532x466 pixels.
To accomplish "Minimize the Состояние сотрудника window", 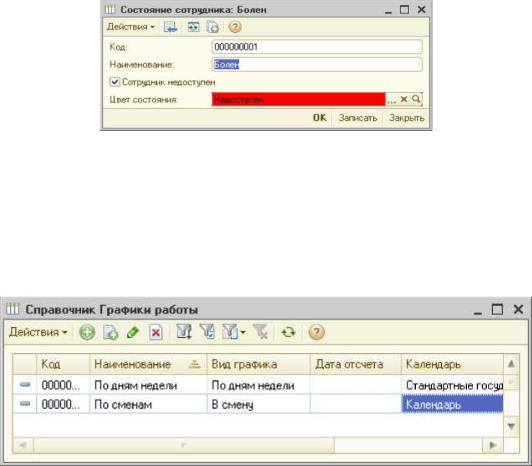I will pos(388,10).
